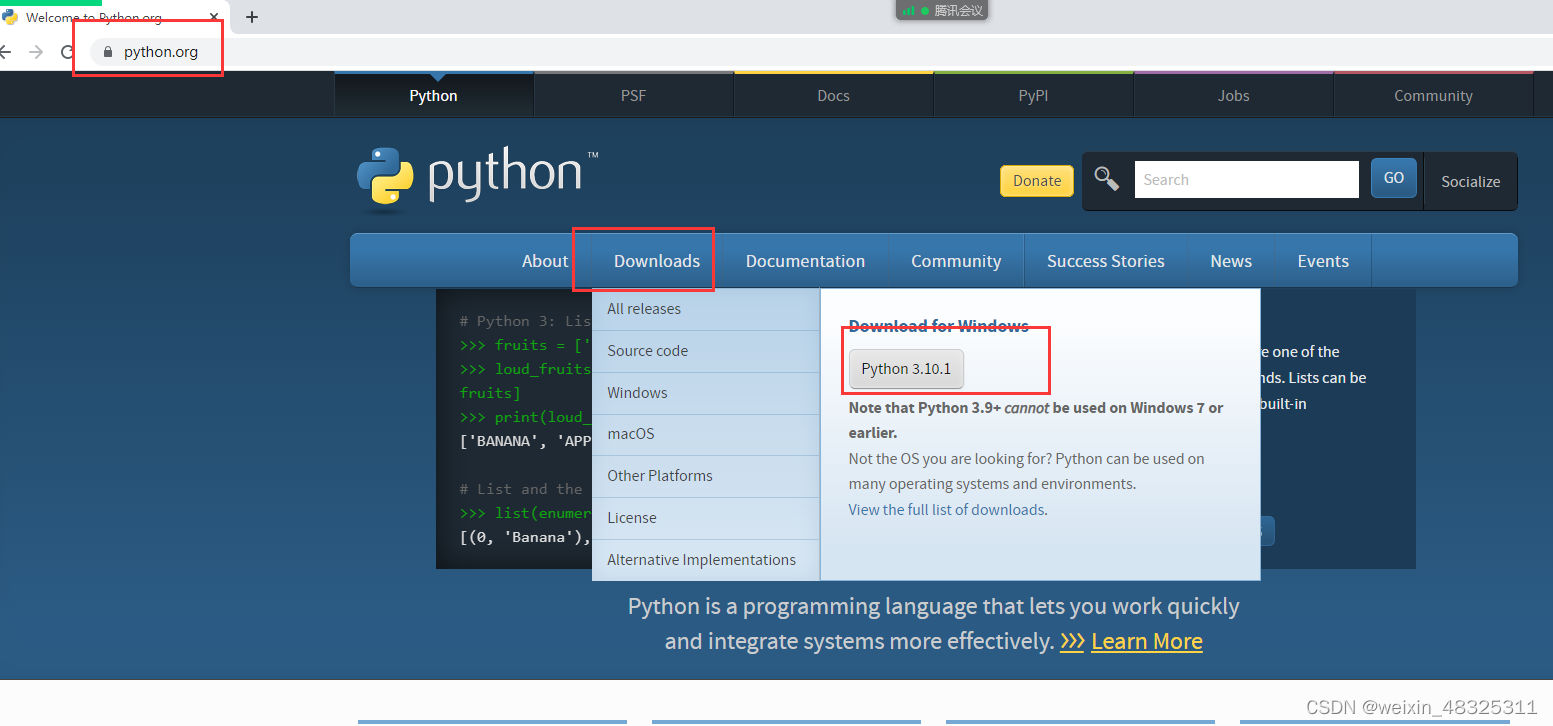Open the full list of downloads link
This screenshot has height=726, width=1553.
pos(946,509)
